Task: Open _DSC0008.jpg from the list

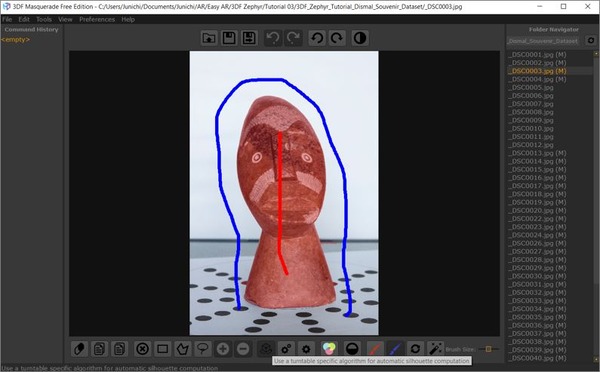Action: point(531,112)
